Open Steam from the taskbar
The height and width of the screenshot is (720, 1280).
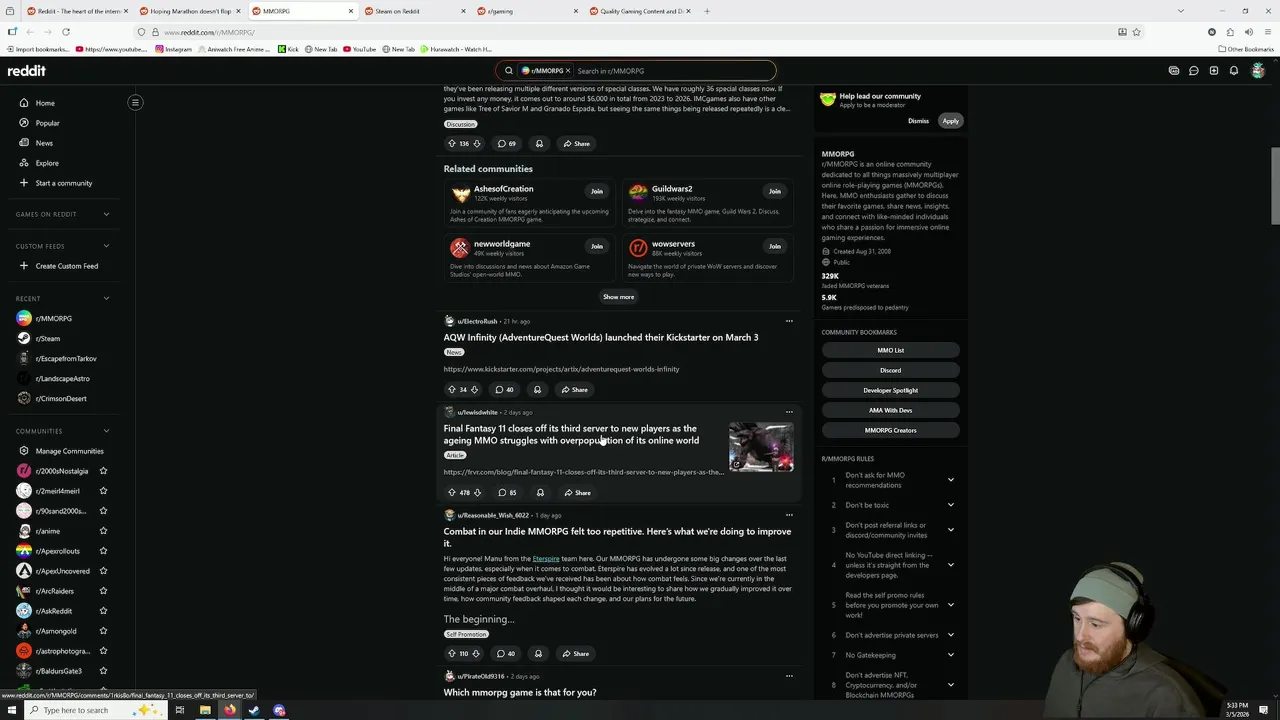click(x=254, y=710)
